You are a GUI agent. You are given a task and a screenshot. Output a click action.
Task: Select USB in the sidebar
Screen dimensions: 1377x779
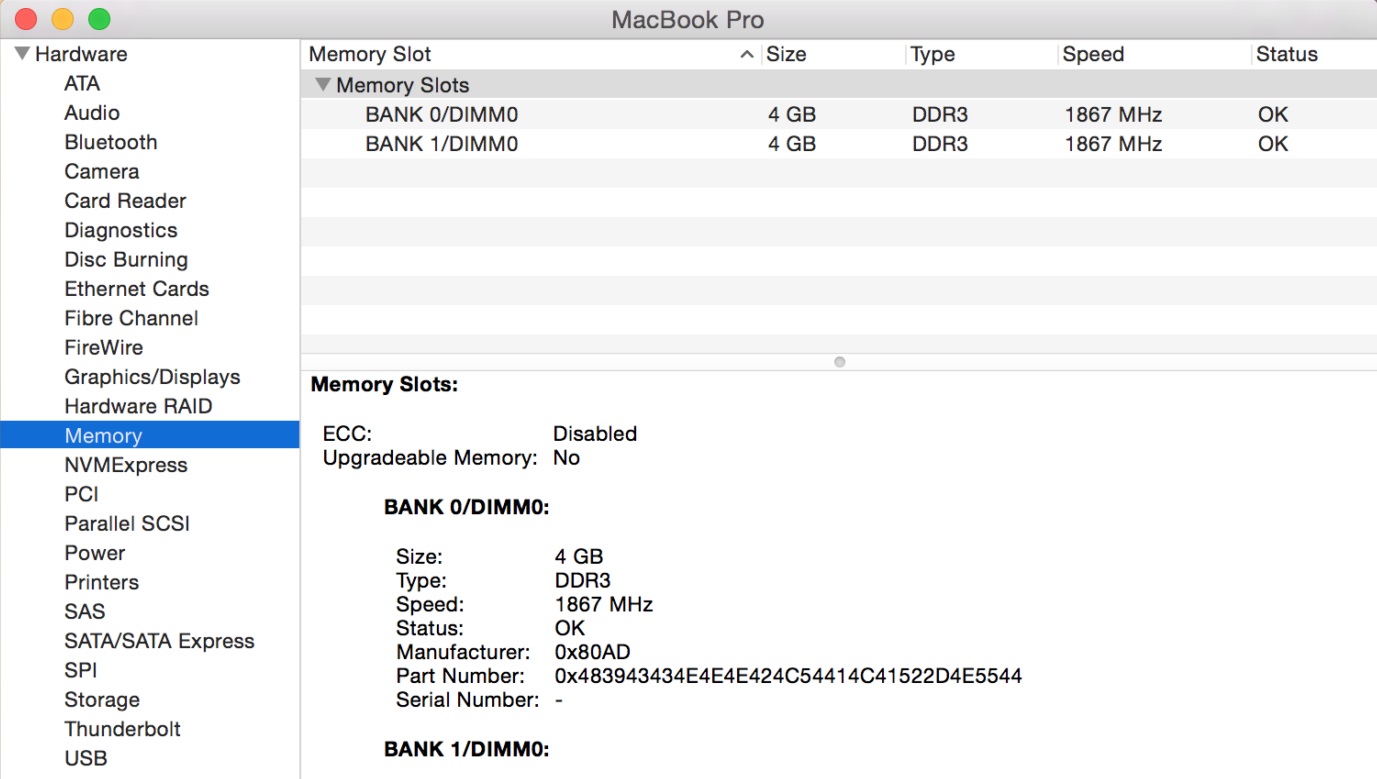coord(85,758)
